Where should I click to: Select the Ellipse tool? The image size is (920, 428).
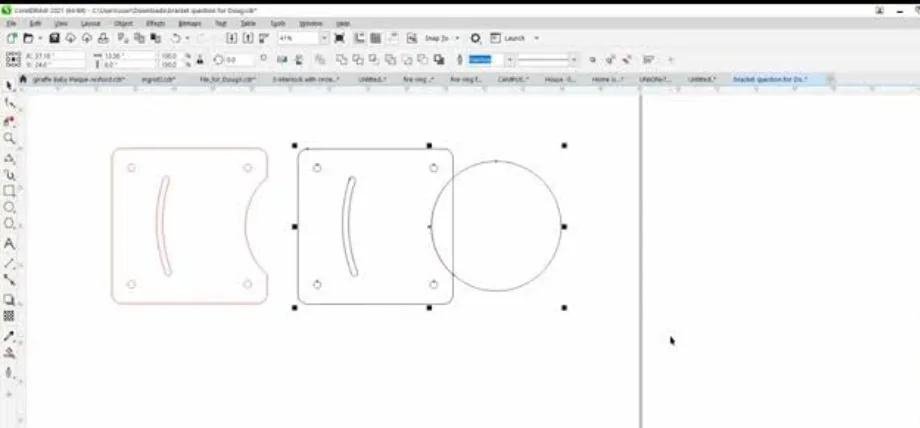click(x=9, y=207)
